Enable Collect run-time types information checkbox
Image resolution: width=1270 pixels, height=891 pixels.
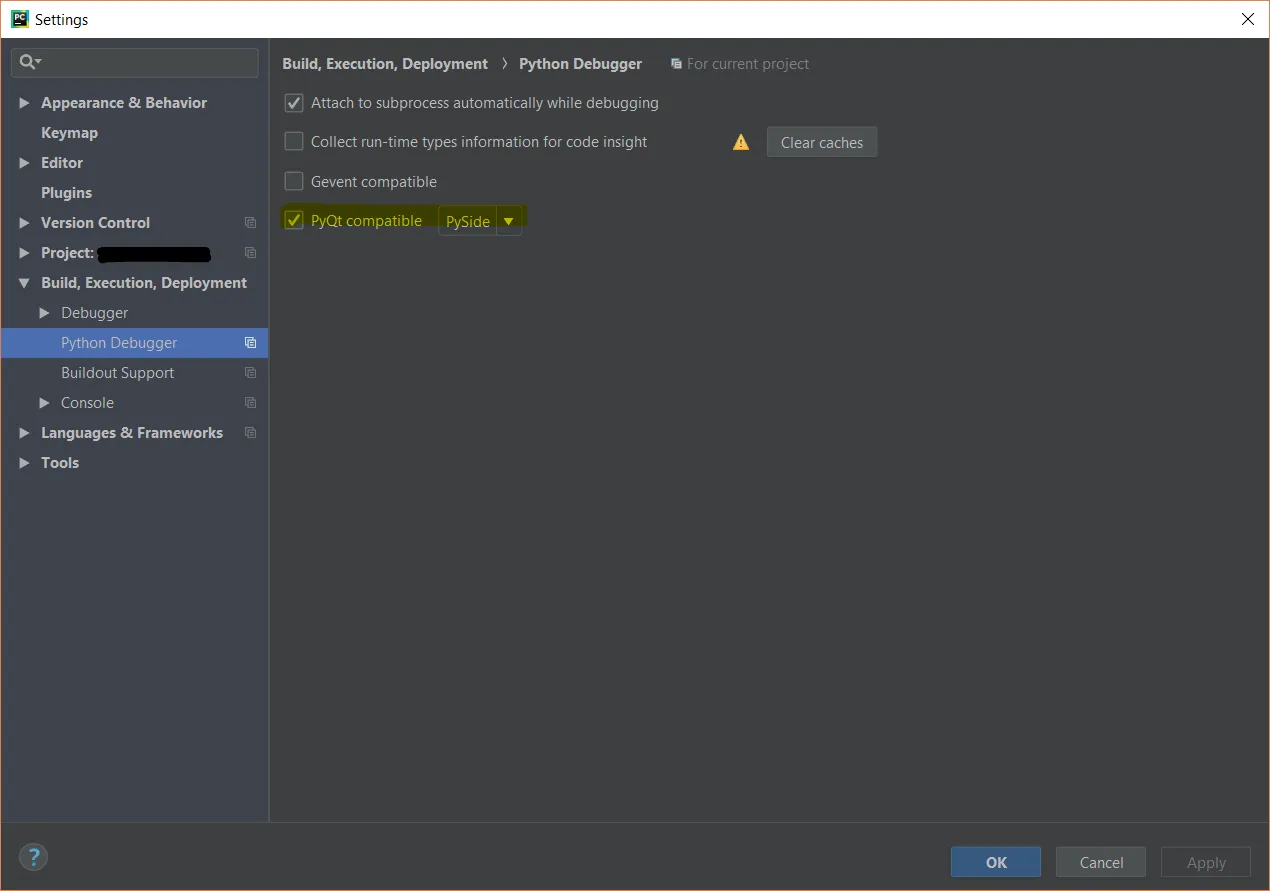click(x=294, y=141)
